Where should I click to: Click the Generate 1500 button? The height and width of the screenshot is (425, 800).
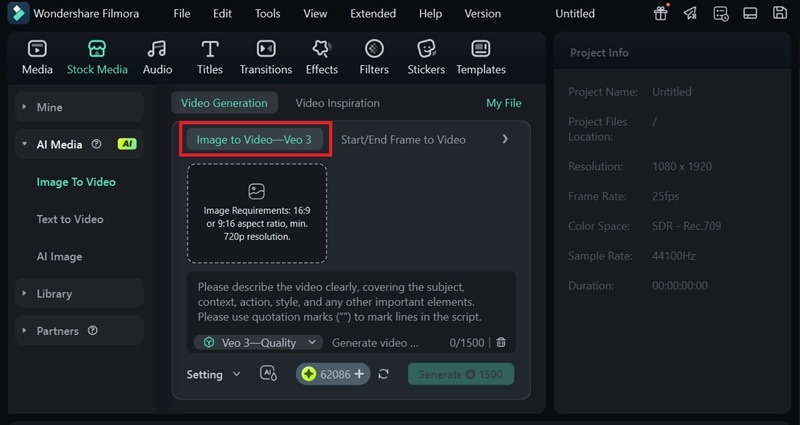tap(461, 374)
